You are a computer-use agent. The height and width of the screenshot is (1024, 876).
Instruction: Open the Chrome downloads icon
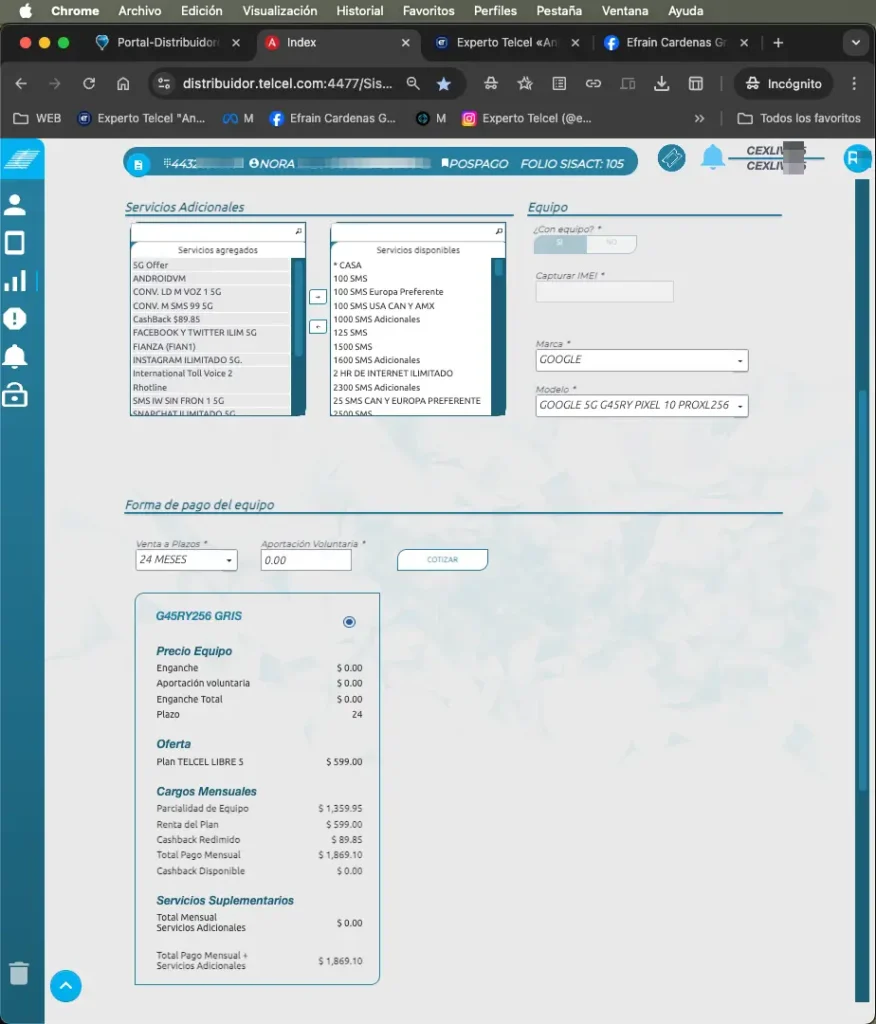pos(662,84)
